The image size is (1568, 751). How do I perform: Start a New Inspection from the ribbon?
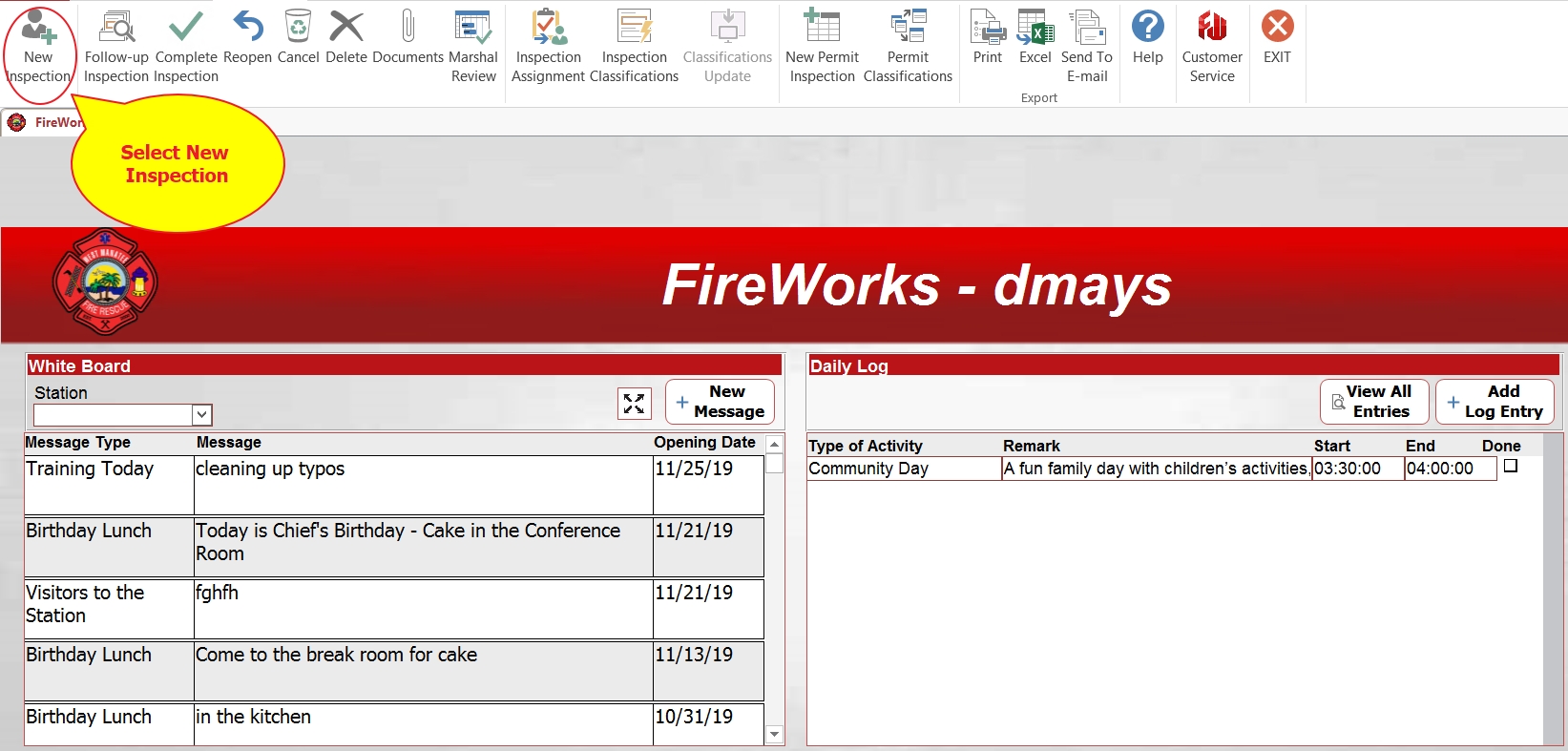pyautogui.click(x=38, y=48)
